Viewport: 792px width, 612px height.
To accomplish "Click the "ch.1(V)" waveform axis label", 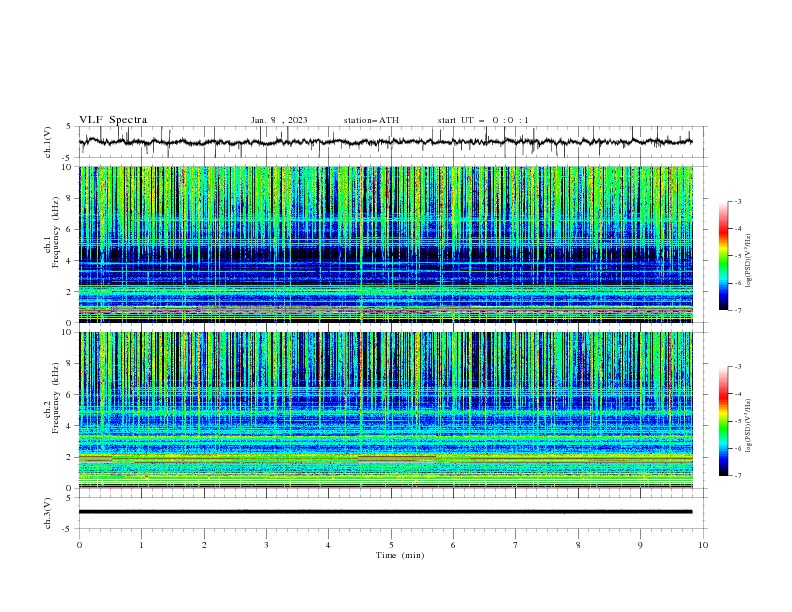I will pos(48,142).
